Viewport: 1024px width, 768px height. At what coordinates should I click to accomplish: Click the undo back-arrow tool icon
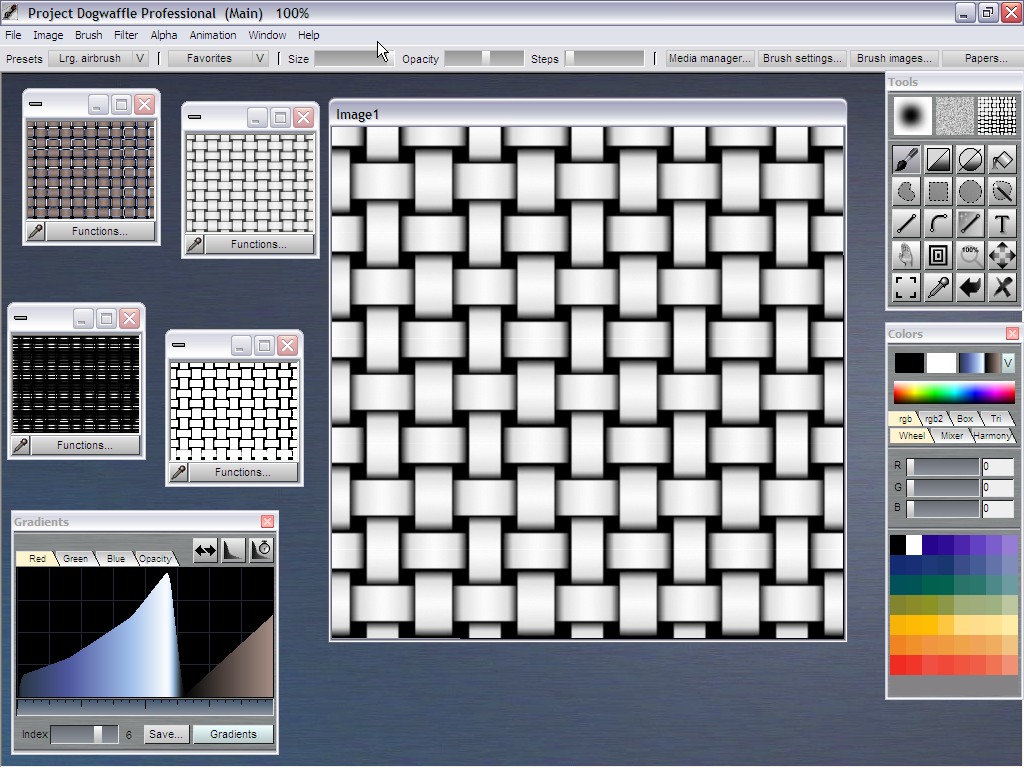point(969,288)
